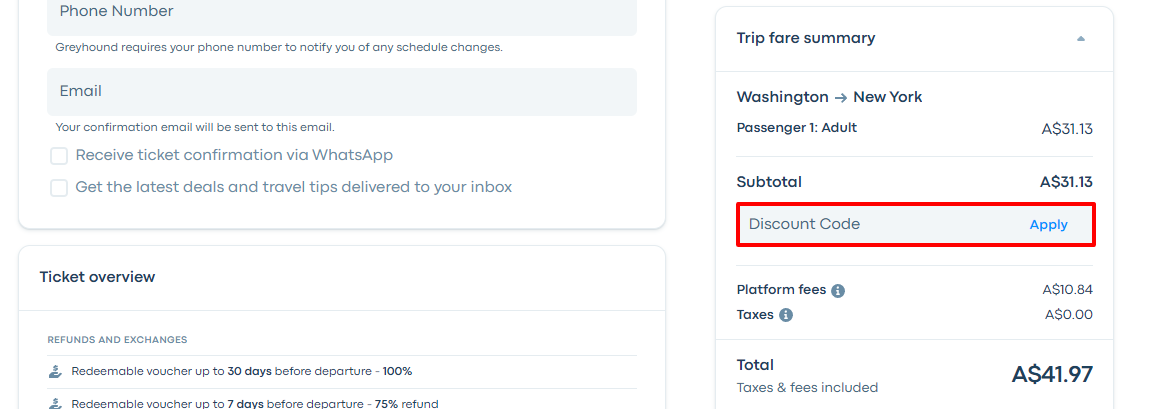Click the Refunds and Exchanges label

117,340
